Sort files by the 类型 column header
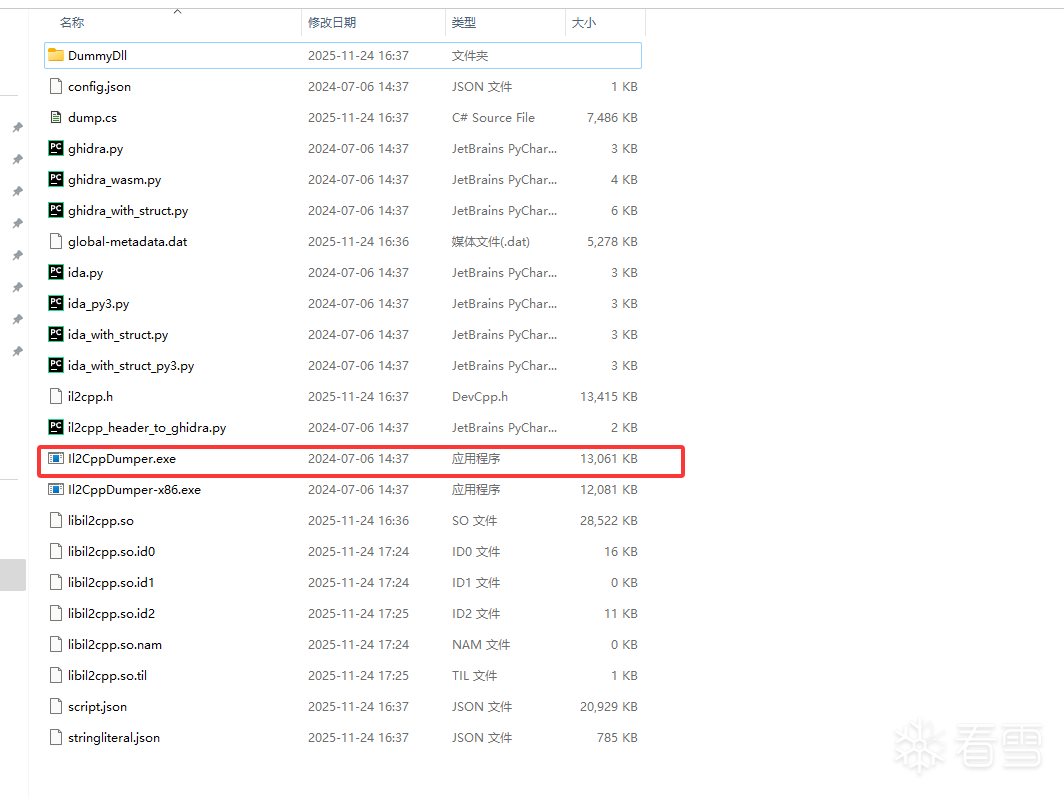1064x798 pixels. (x=464, y=22)
